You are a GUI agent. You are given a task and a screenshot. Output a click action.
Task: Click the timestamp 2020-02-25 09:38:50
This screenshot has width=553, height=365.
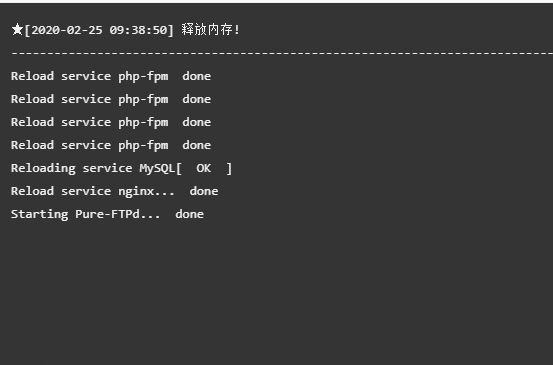[x=99, y=30]
